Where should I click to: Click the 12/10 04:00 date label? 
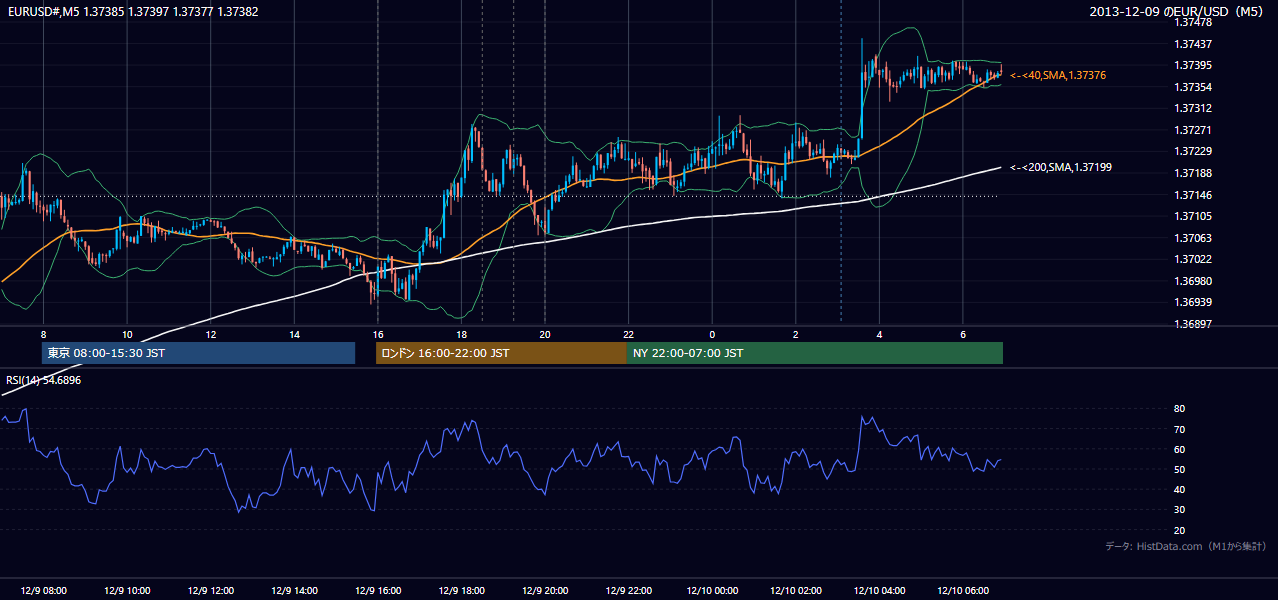click(x=879, y=591)
